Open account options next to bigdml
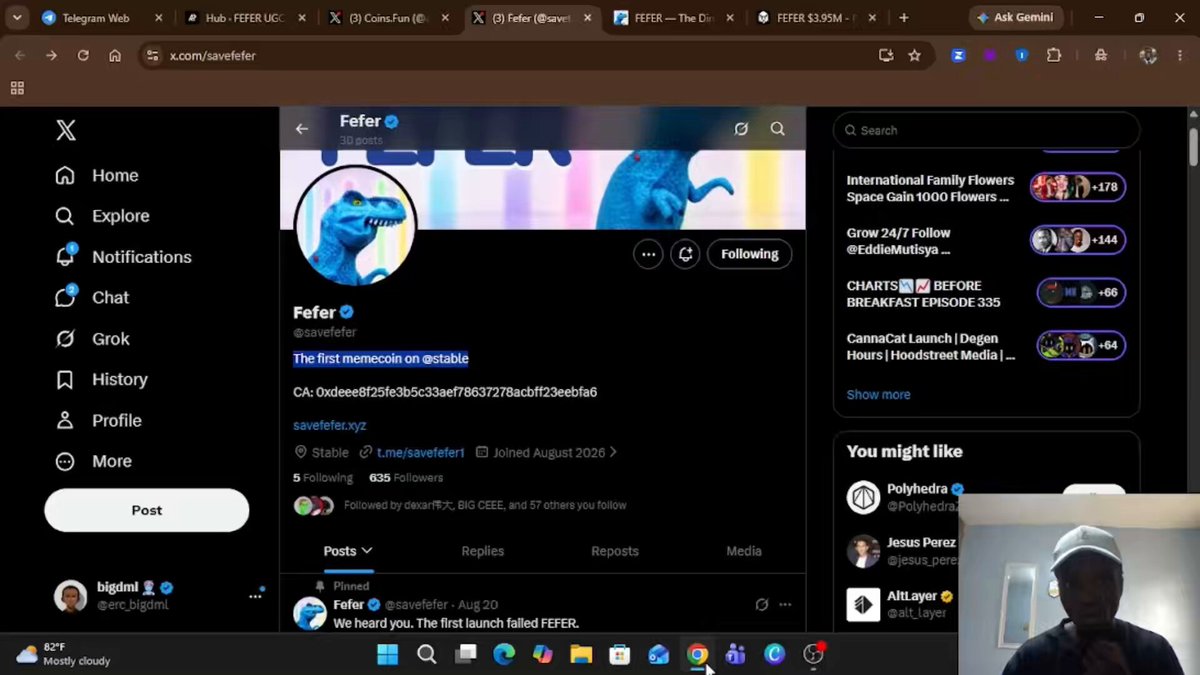The width and height of the screenshot is (1200, 675). pyautogui.click(x=256, y=596)
